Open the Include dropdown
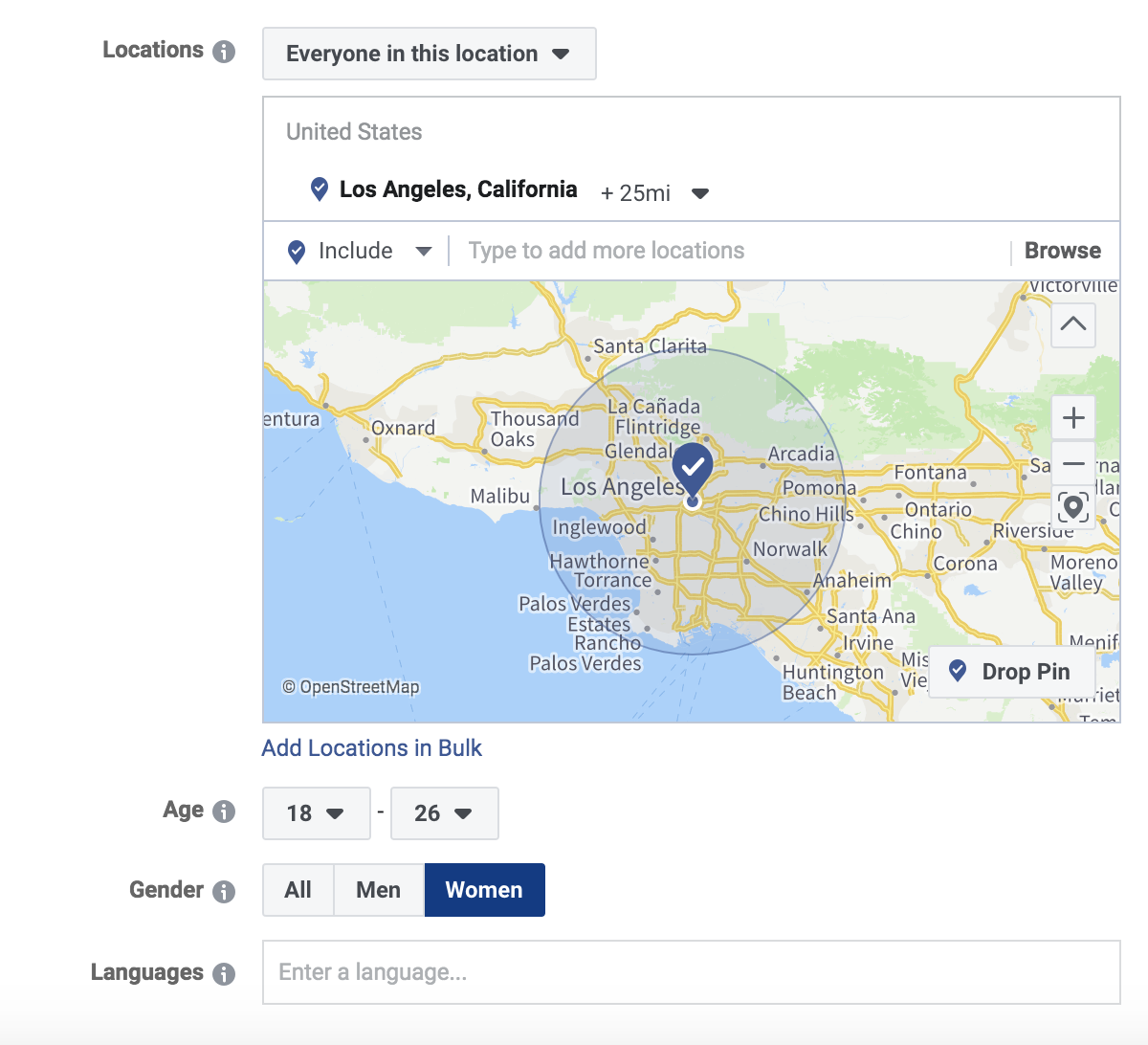The width and height of the screenshot is (1148, 1045). (x=360, y=251)
